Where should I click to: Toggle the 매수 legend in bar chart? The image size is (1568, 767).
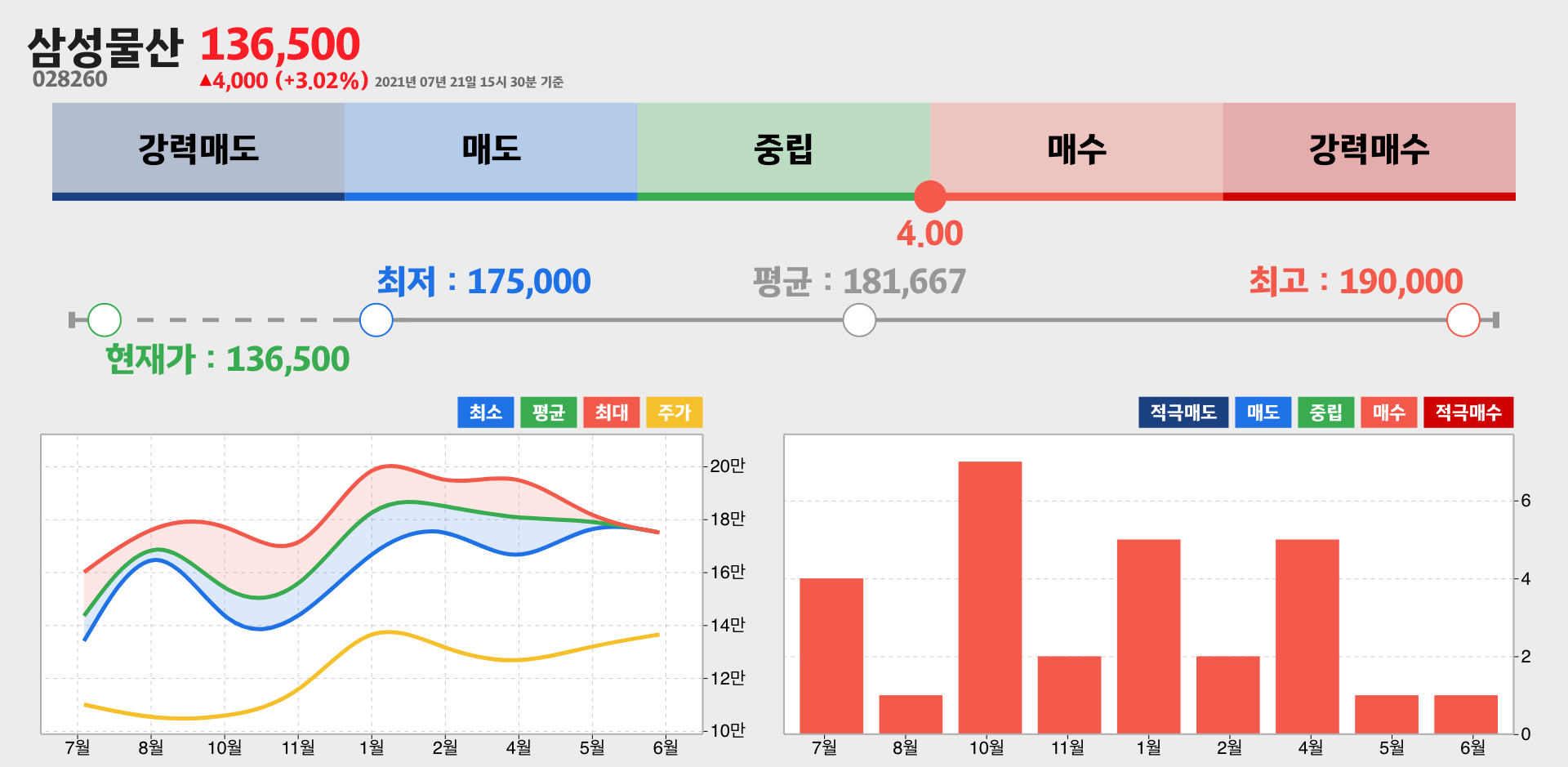(1389, 412)
